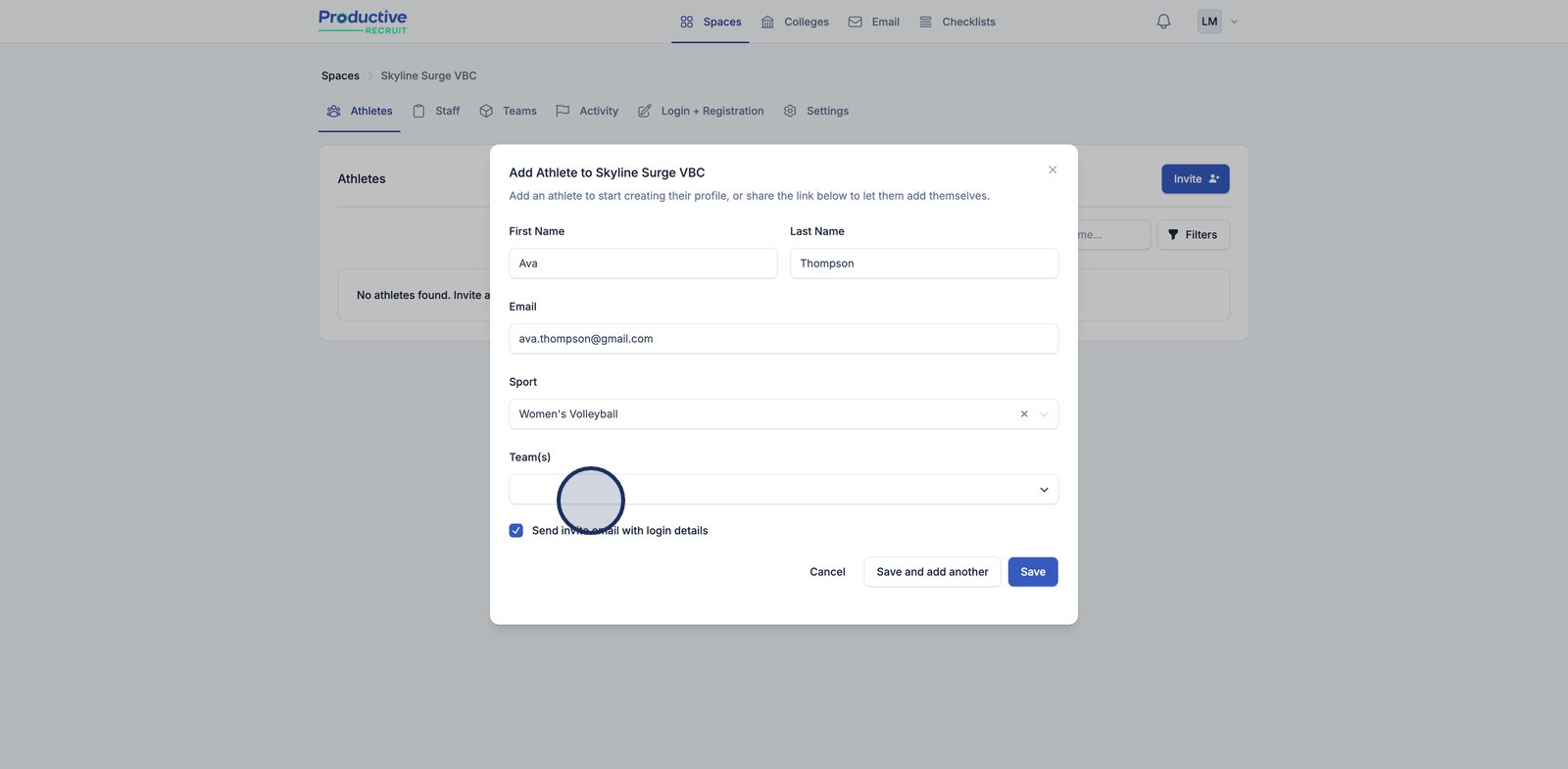The height and width of the screenshot is (769, 1568).
Task: Open the Login + Registration tab
Action: coord(701,112)
